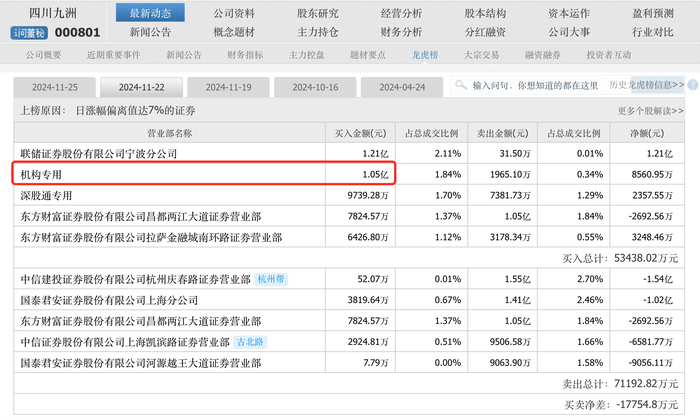The height and width of the screenshot is (420, 700).
Task: Select 东方财富证券拉萨金融城南环路证券营业部 row name
Action: point(151,237)
